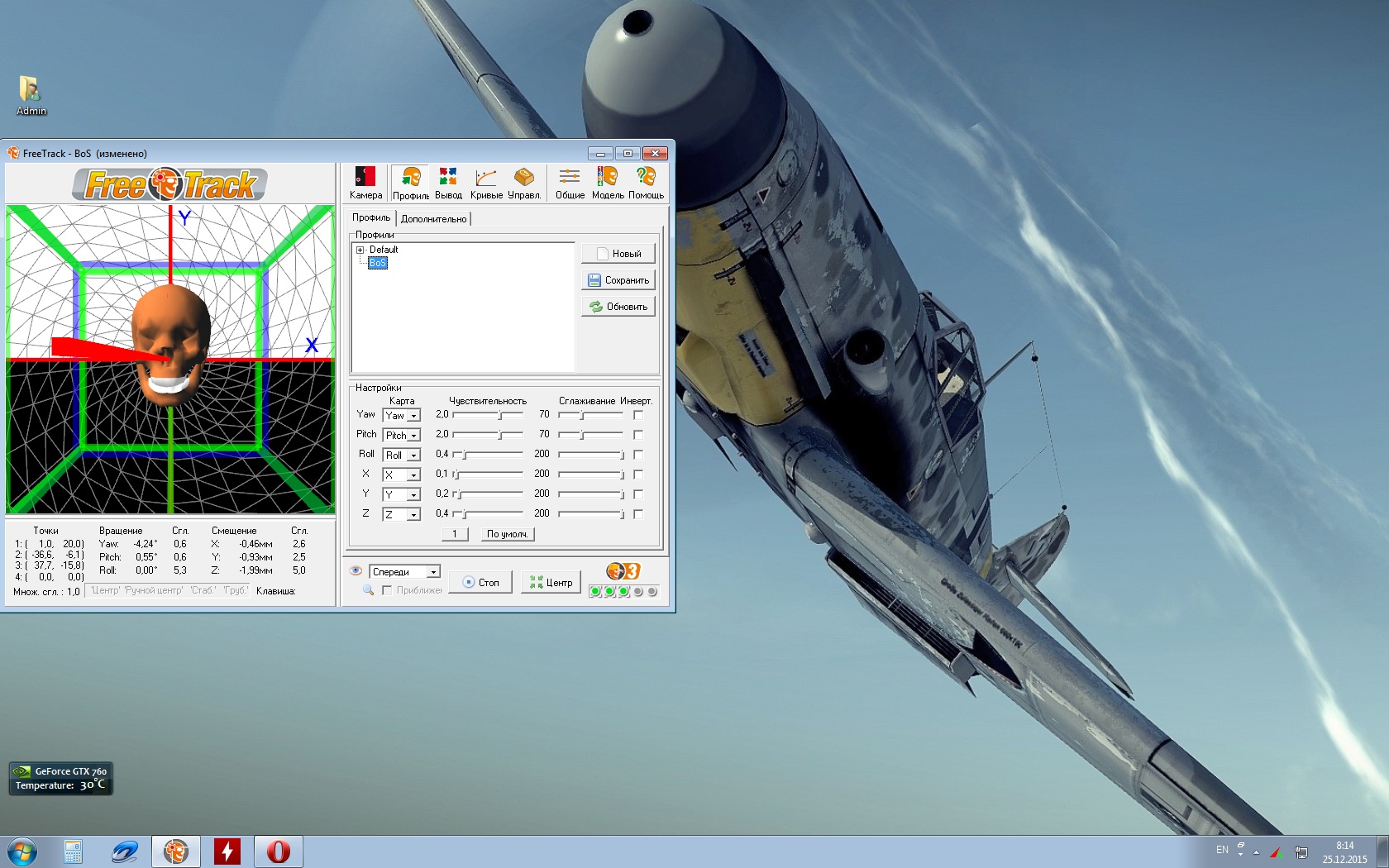The width and height of the screenshot is (1389, 868).
Task: Open the red lightning bolt taskbar app
Action: tap(227, 851)
